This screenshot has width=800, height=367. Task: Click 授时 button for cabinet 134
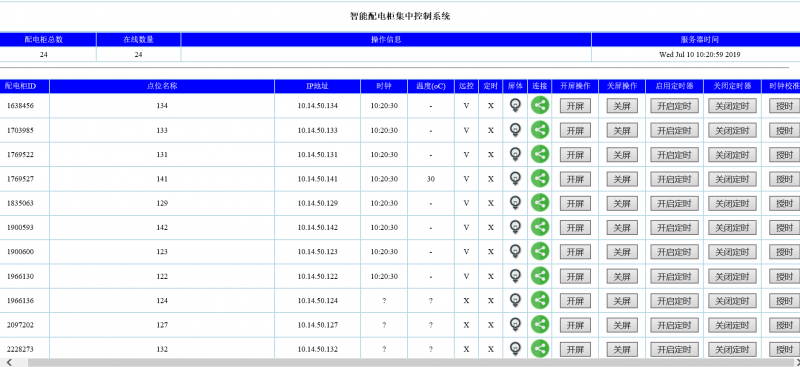(x=785, y=106)
